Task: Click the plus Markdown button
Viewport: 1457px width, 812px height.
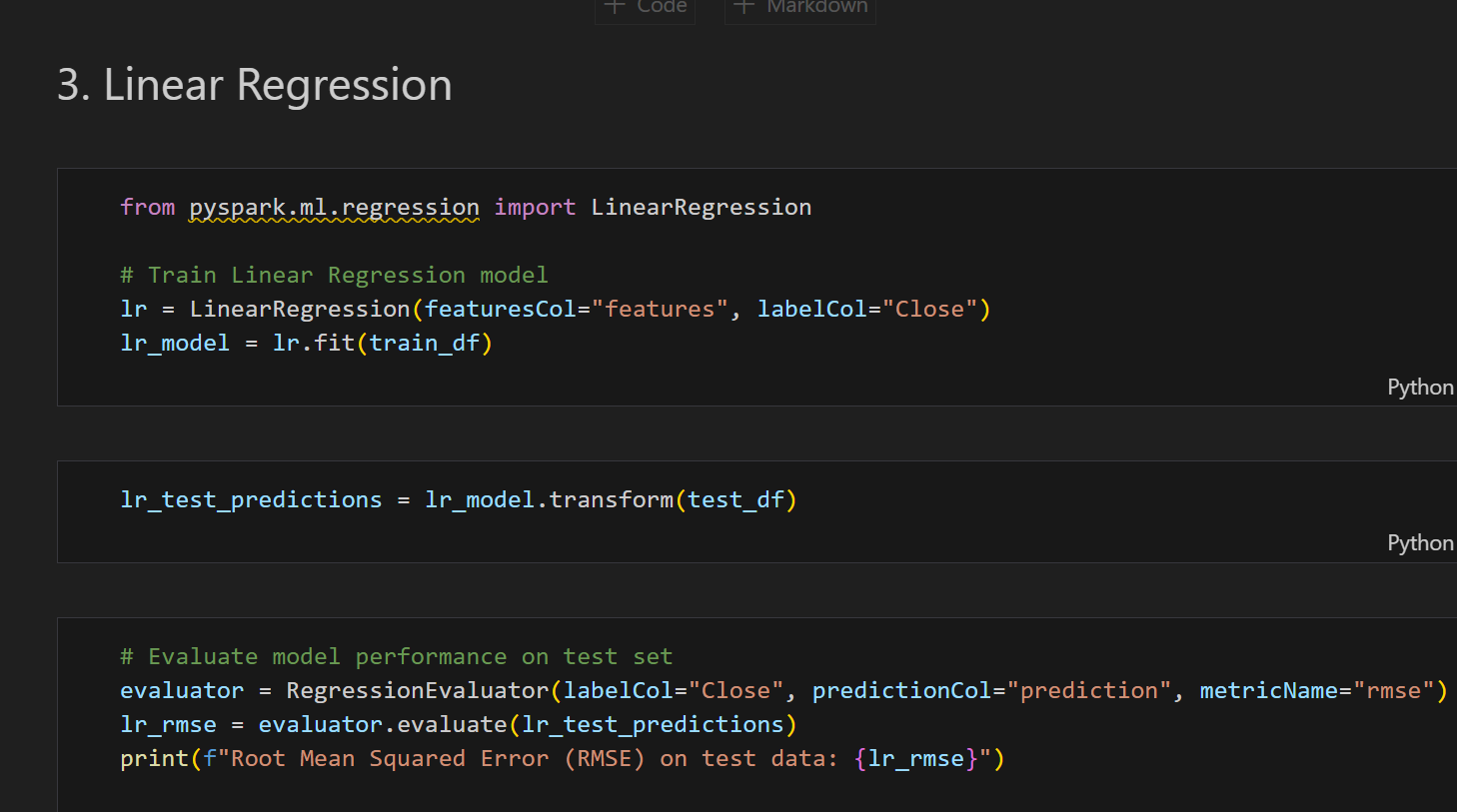Action: pyautogui.click(x=800, y=8)
